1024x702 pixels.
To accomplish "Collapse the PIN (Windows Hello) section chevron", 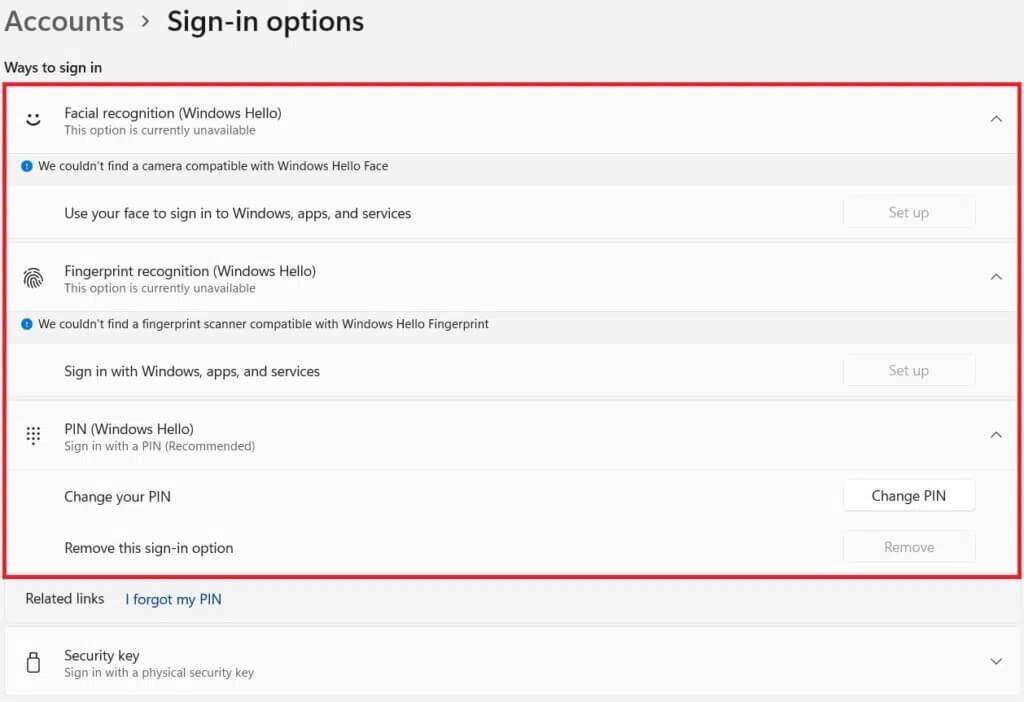I will point(995,435).
